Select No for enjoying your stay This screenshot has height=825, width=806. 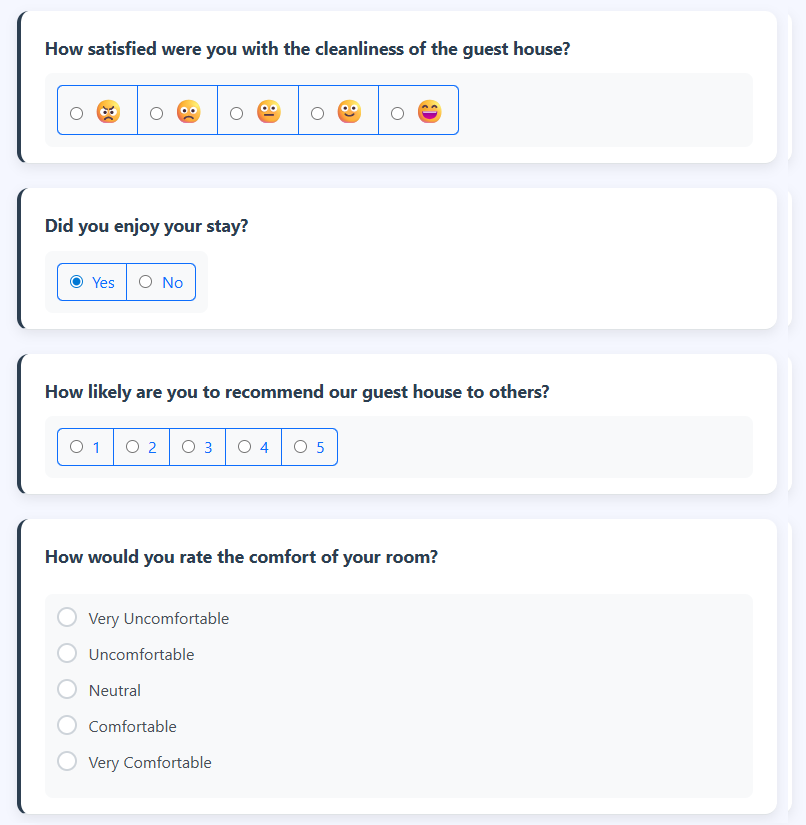click(x=146, y=282)
